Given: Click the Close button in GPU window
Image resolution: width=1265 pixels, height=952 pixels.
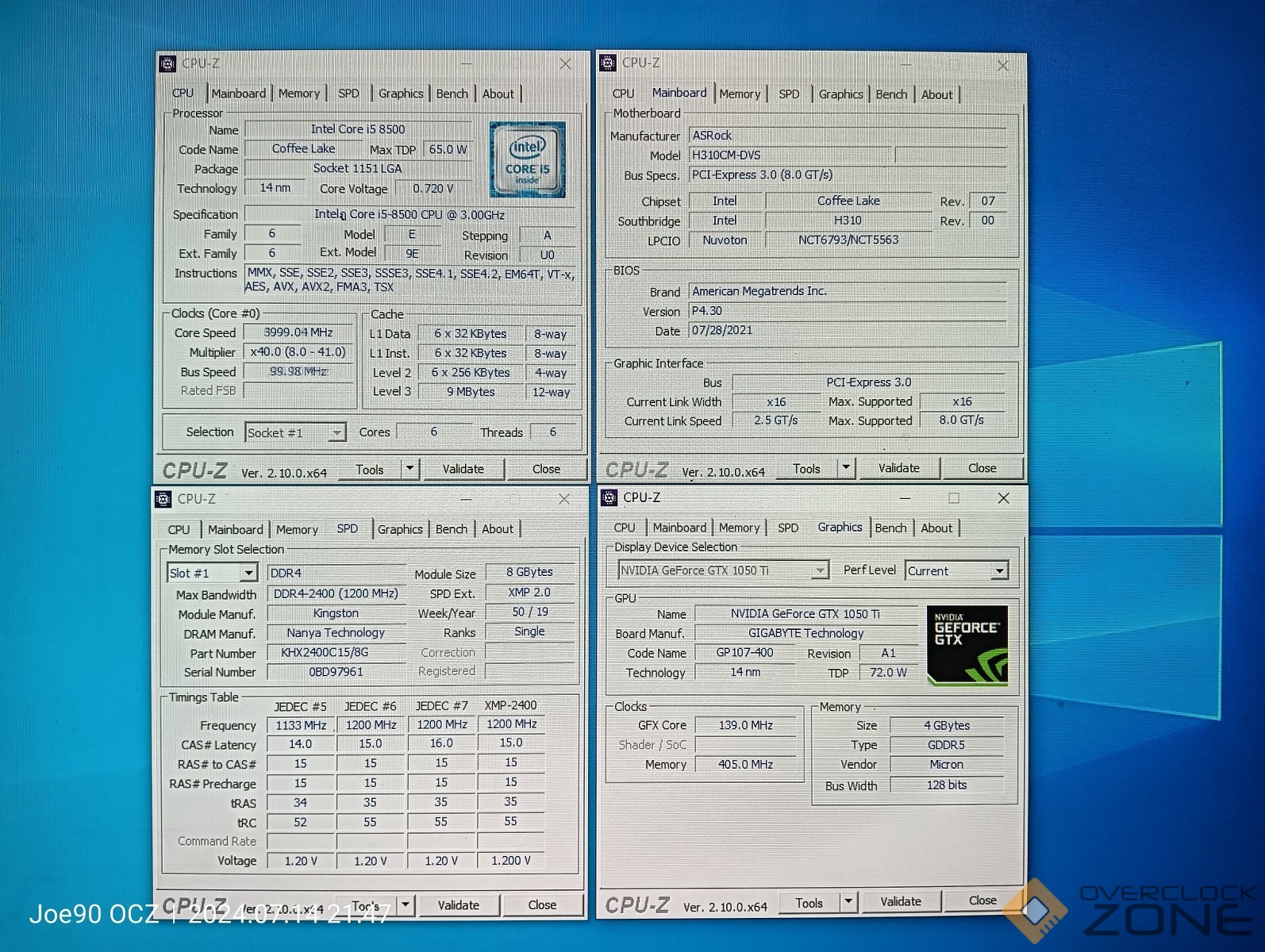Looking at the screenshot, I should [982, 900].
